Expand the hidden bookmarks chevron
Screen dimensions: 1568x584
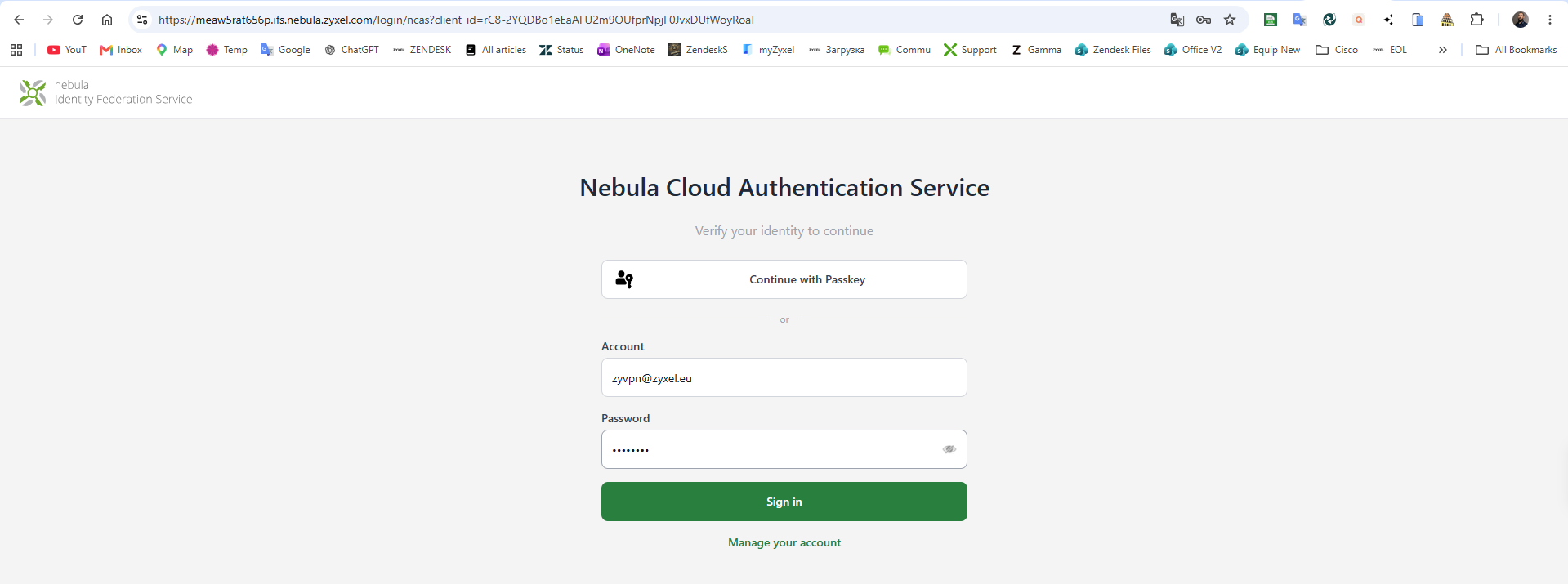pyautogui.click(x=1443, y=50)
